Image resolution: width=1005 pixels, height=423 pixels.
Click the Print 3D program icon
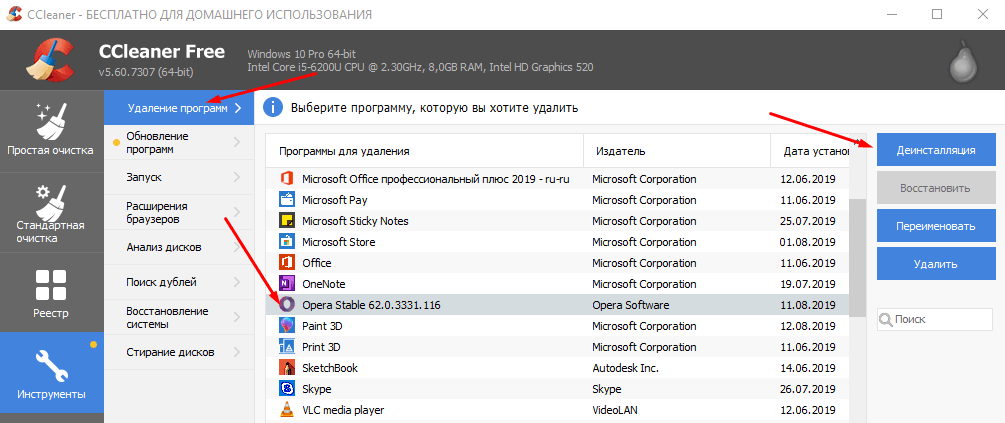287,347
